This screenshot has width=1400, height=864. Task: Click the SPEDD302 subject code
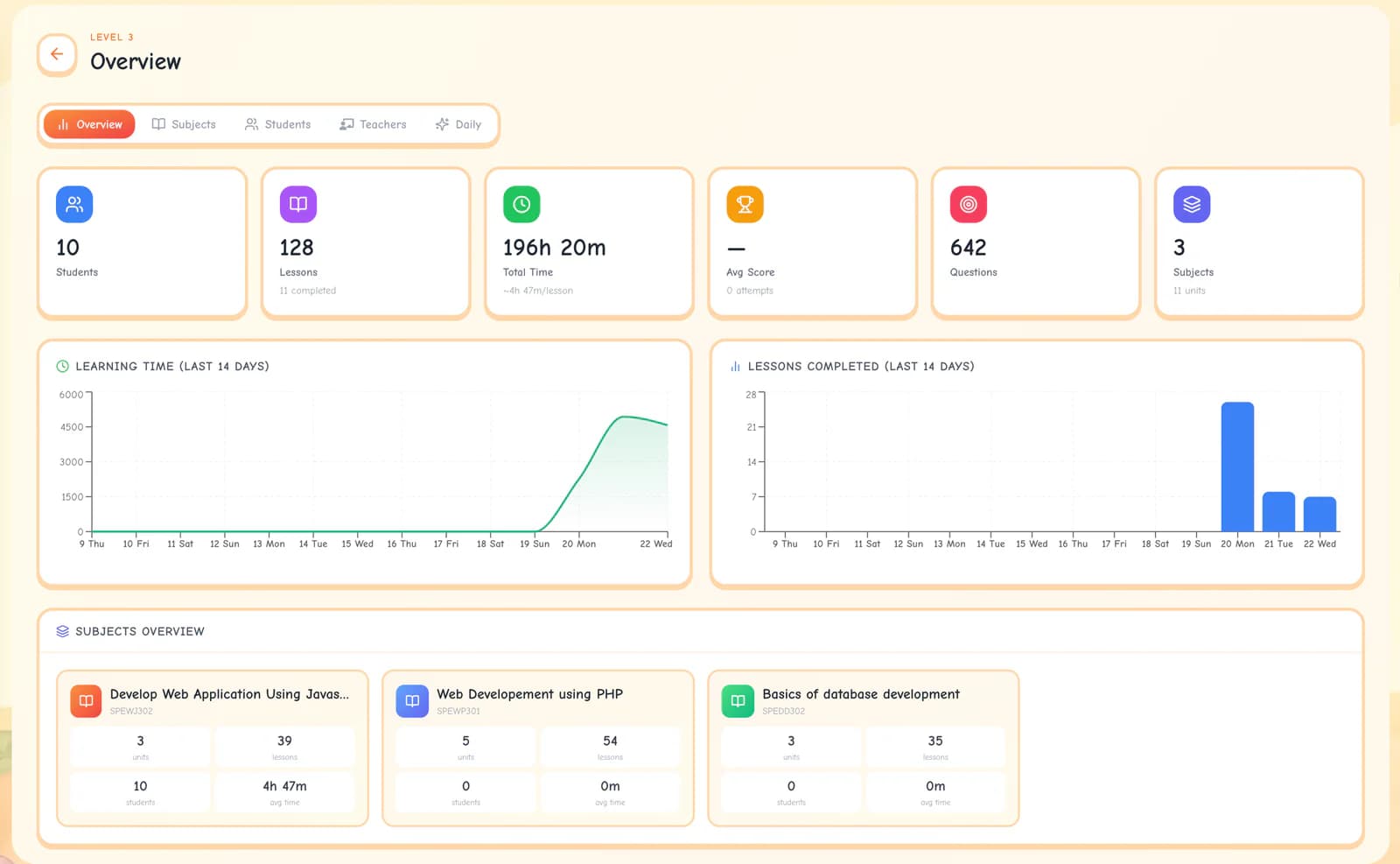coord(783,711)
